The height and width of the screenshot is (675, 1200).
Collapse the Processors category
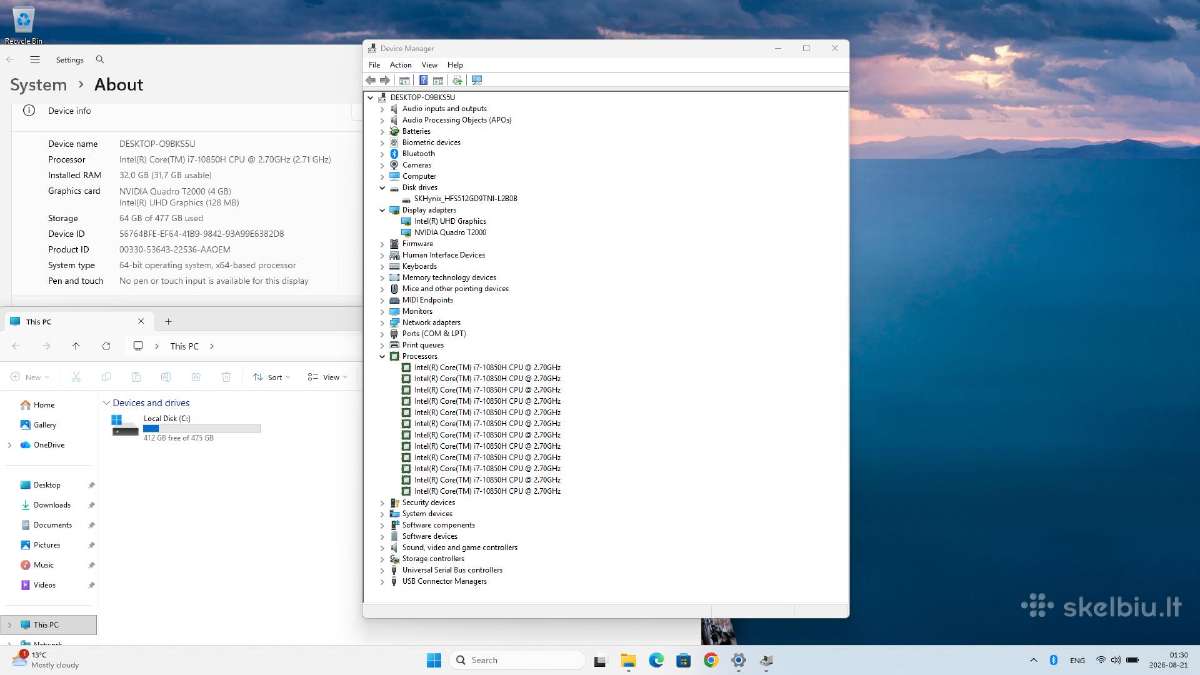[x=382, y=356]
